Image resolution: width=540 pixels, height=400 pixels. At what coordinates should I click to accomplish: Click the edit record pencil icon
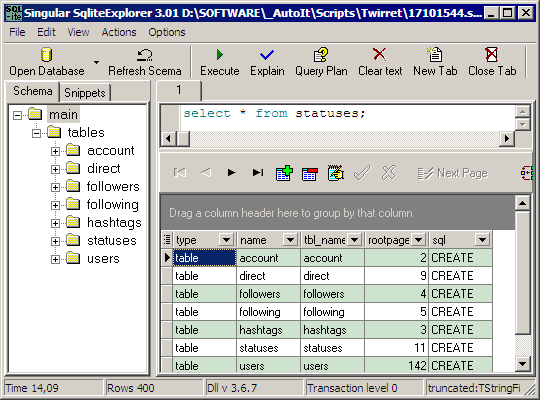[x=336, y=173]
